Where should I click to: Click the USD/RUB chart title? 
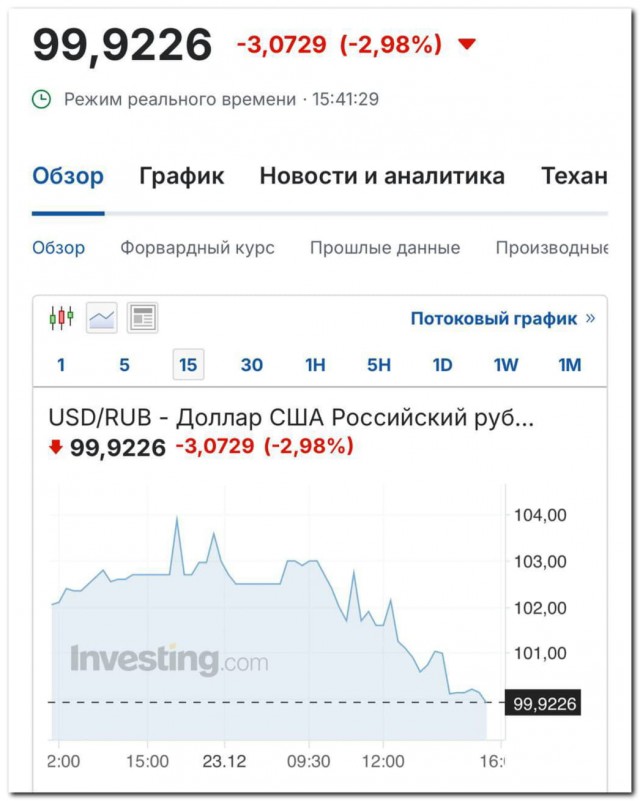click(291, 417)
